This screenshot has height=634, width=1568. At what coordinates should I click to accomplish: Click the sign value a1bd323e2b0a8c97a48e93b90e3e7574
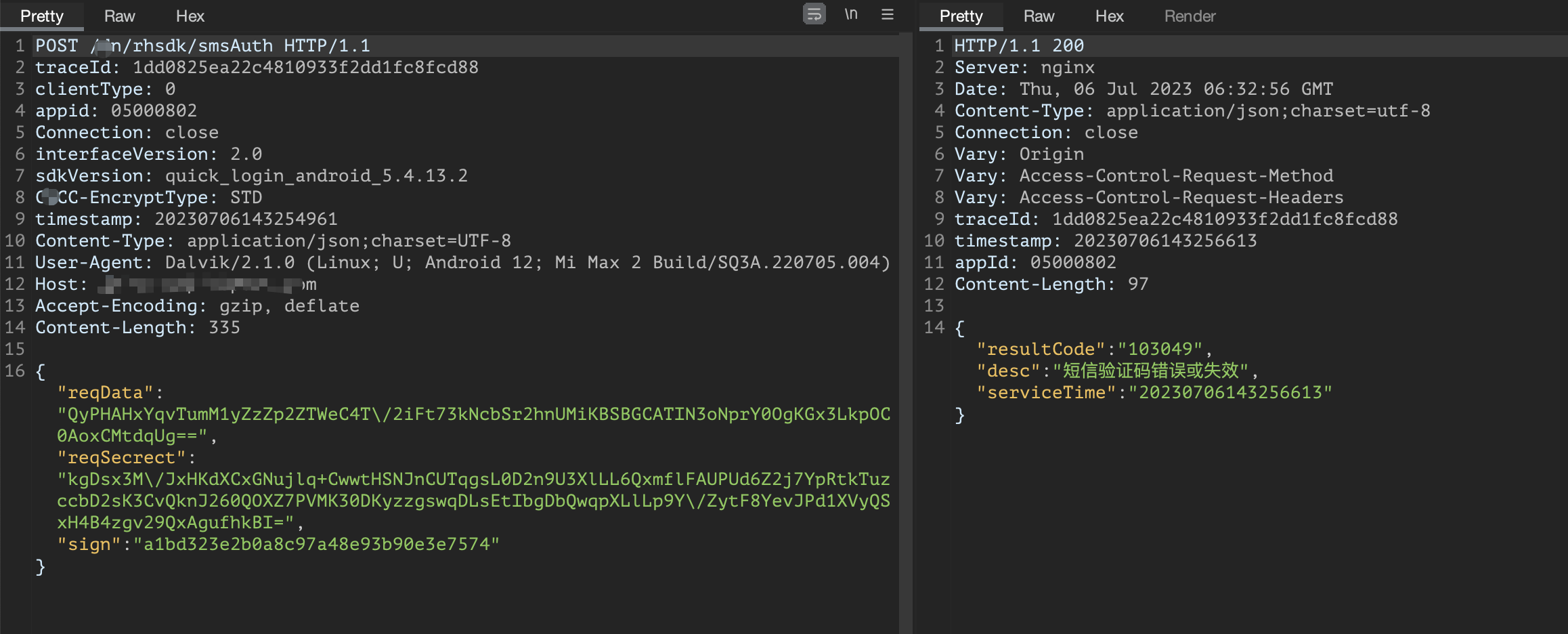click(x=316, y=545)
